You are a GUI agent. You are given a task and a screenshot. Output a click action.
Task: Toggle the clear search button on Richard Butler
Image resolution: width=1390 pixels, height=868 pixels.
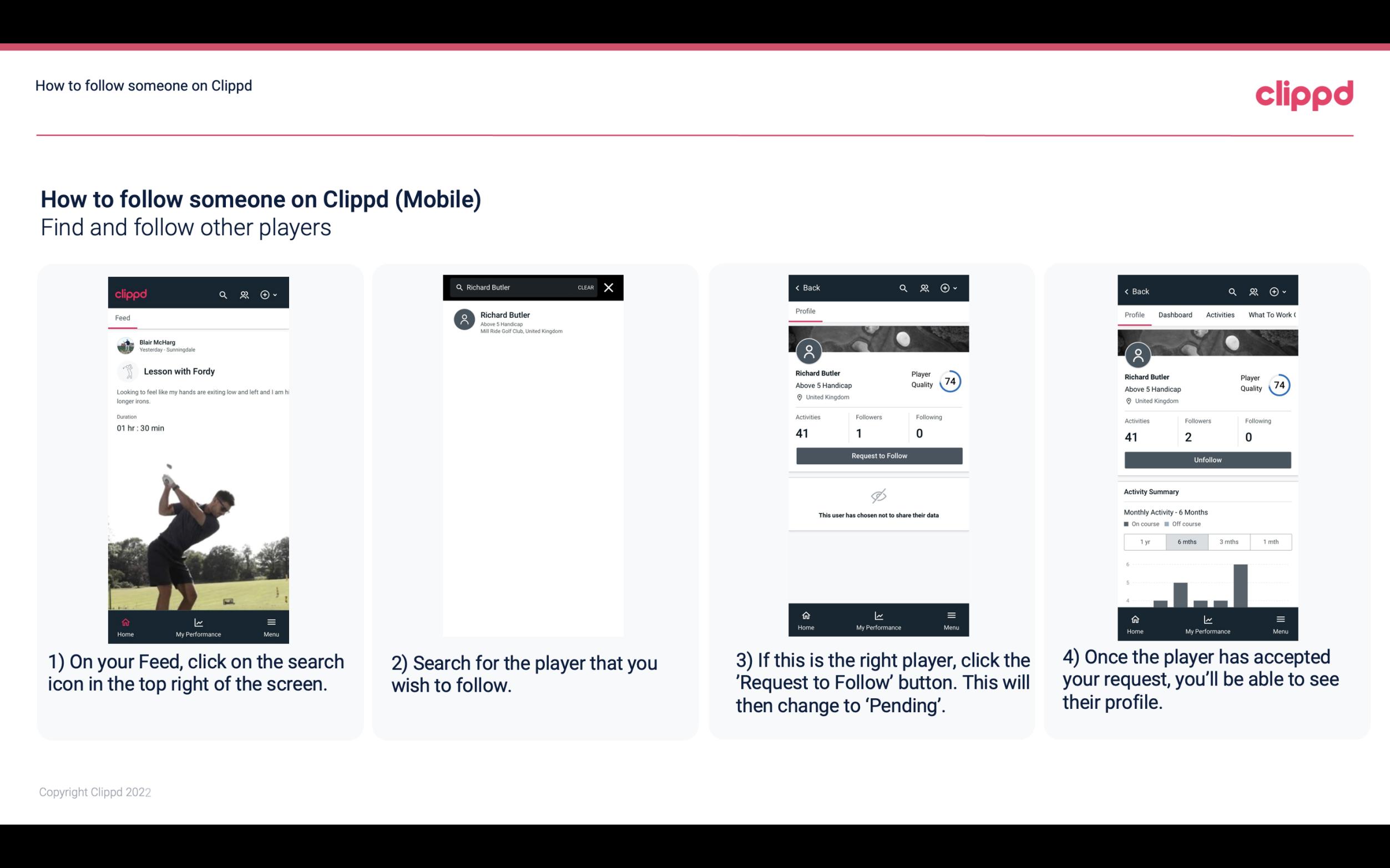tap(586, 288)
